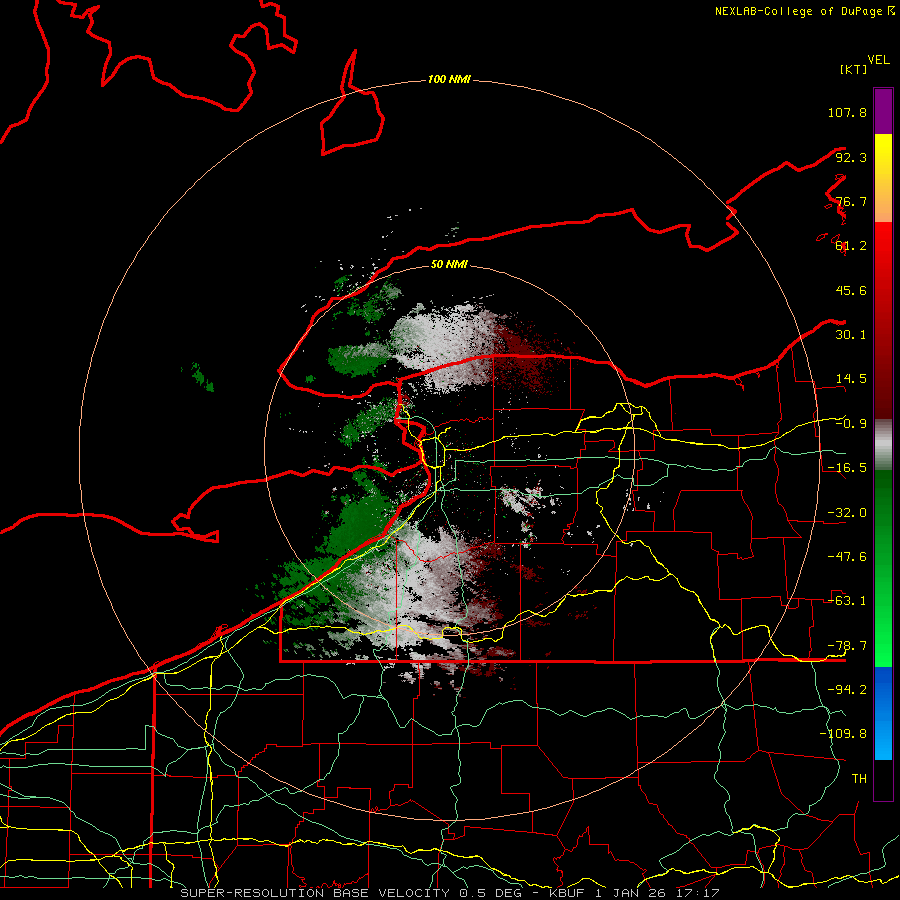Click the -47.6 legend value
Image resolution: width=900 pixels, height=900 pixels.
847,557
